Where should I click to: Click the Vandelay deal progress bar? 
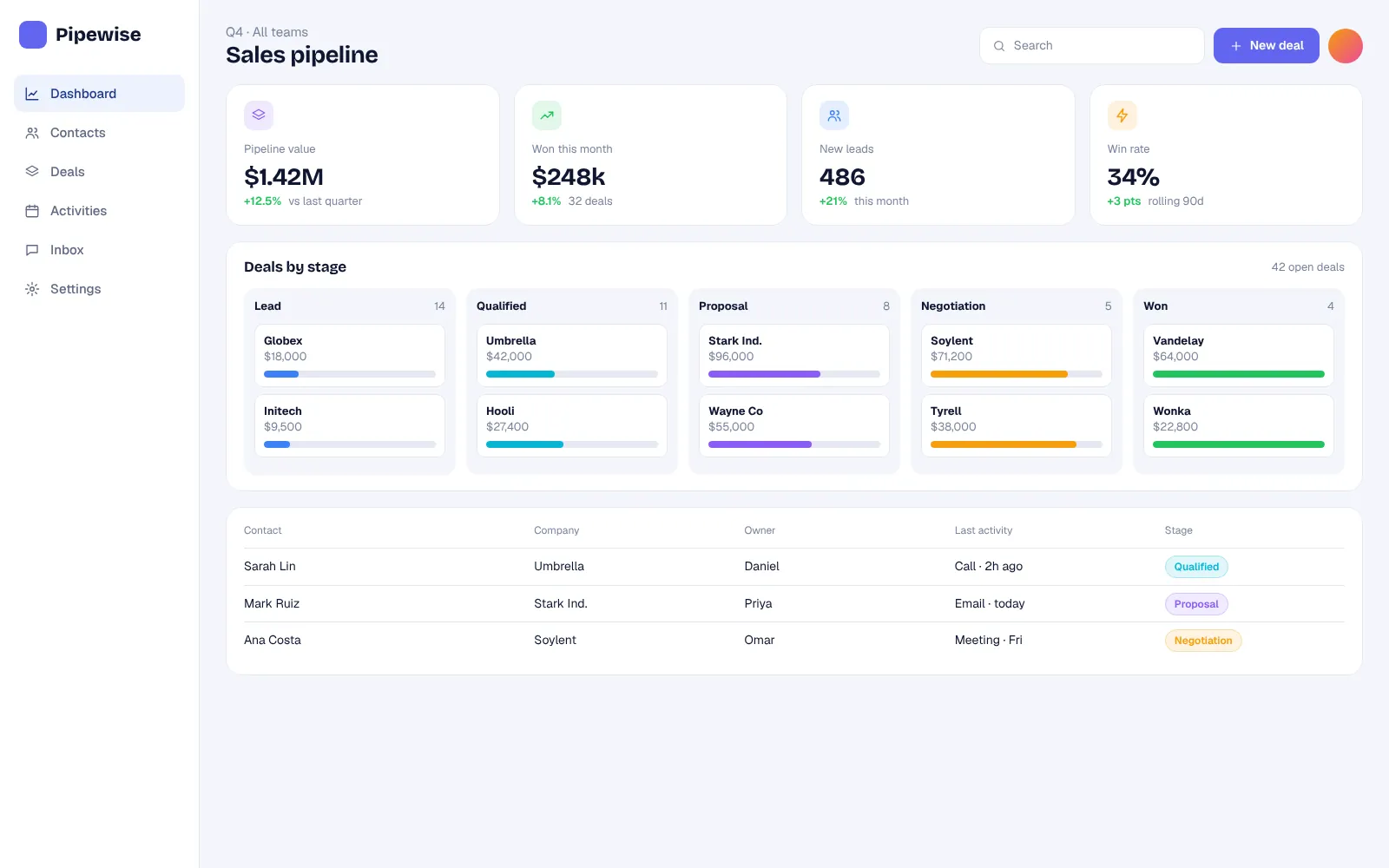tap(1239, 374)
